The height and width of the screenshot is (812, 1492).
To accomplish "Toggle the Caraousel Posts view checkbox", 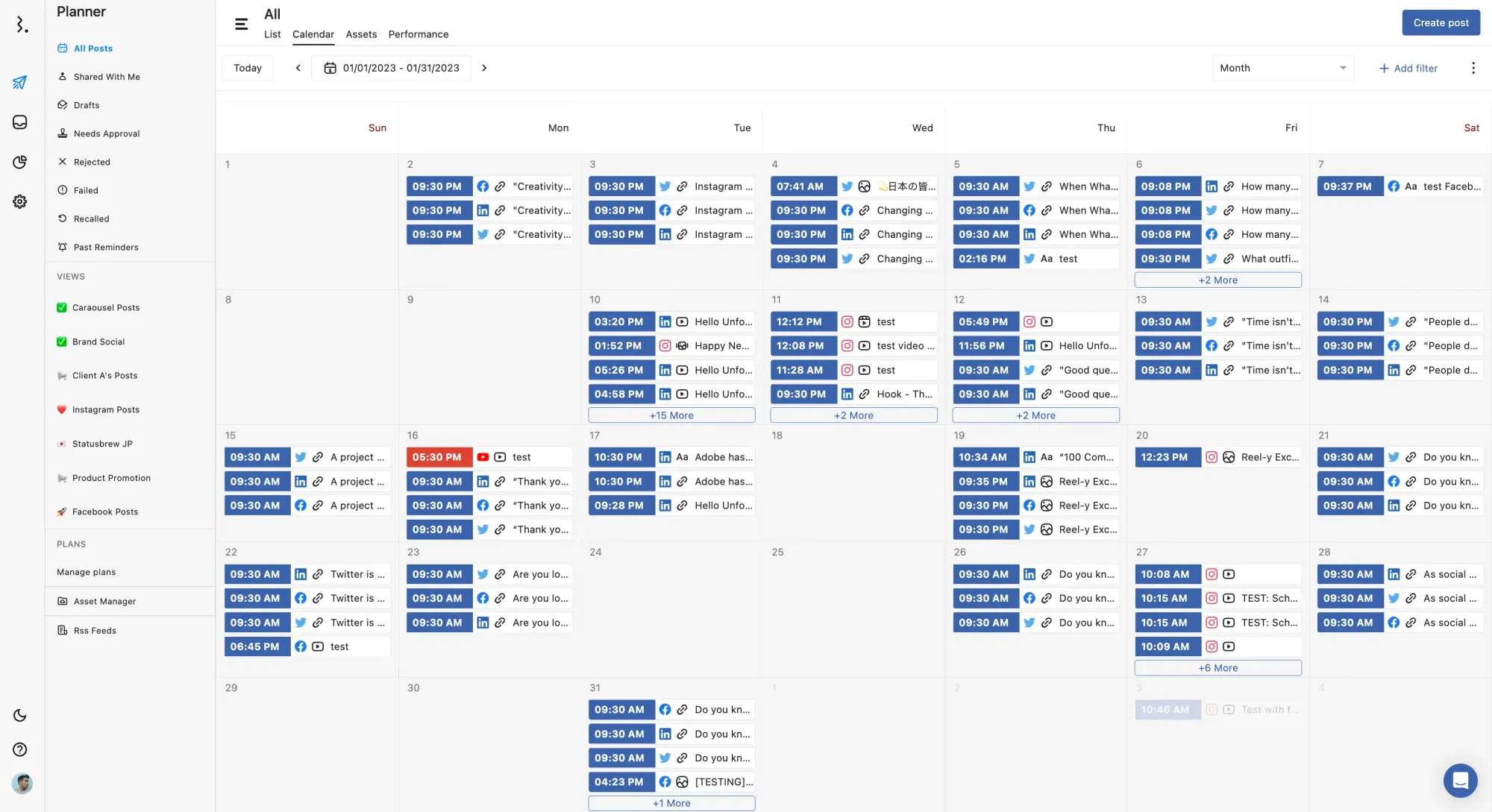I will tap(62, 307).
